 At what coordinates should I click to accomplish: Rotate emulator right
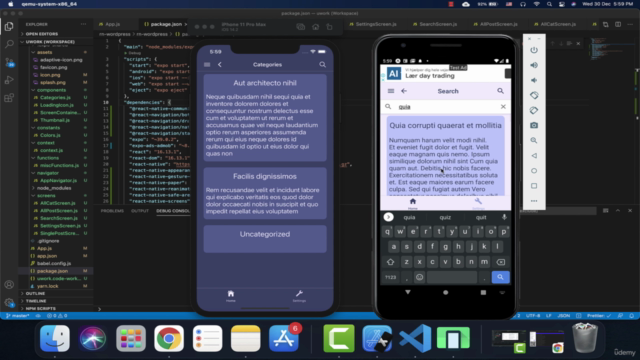[x=534, y=110]
